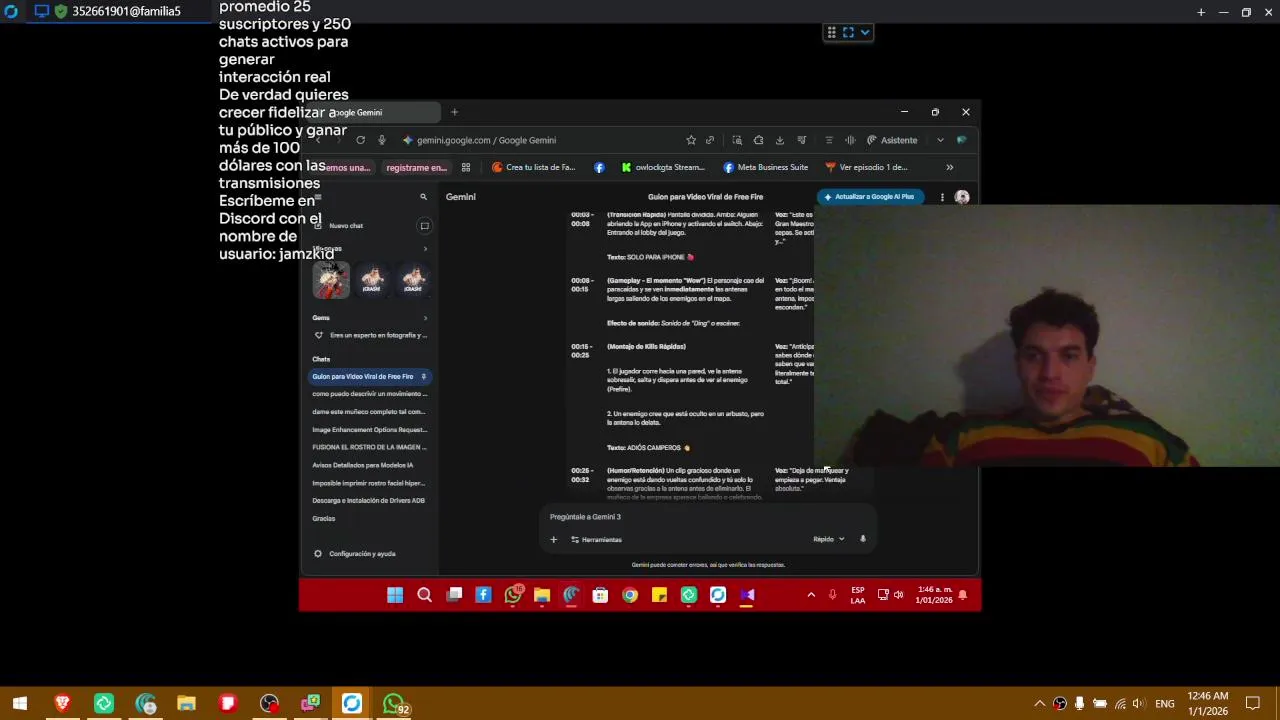The height and width of the screenshot is (720, 1280).
Task: Open Gemini three-dot options menu
Action: (x=942, y=197)
